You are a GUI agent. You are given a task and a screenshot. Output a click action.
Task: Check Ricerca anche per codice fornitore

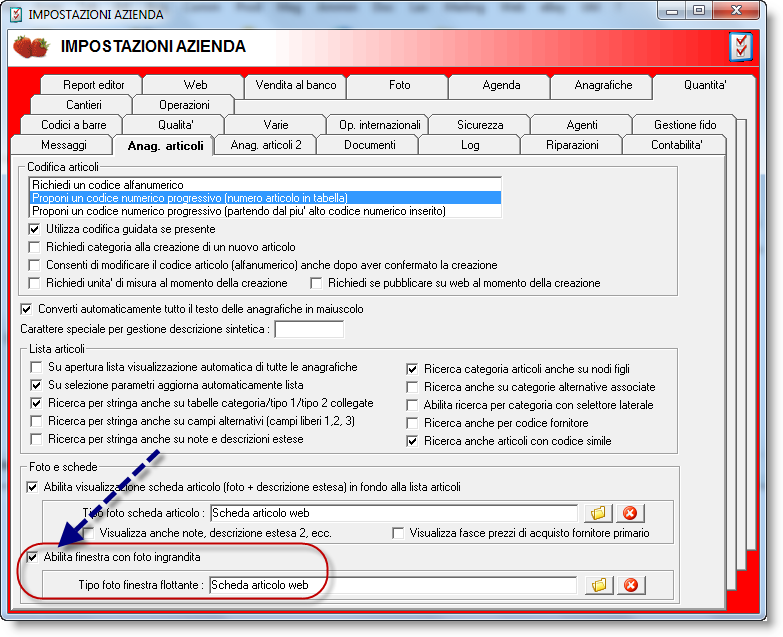point(412,423)
